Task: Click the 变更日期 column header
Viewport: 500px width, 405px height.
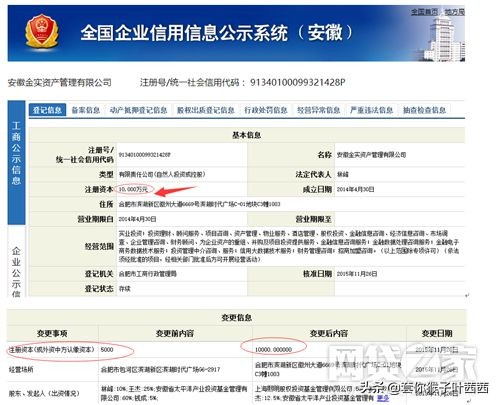Action: (x=437, y=333)
